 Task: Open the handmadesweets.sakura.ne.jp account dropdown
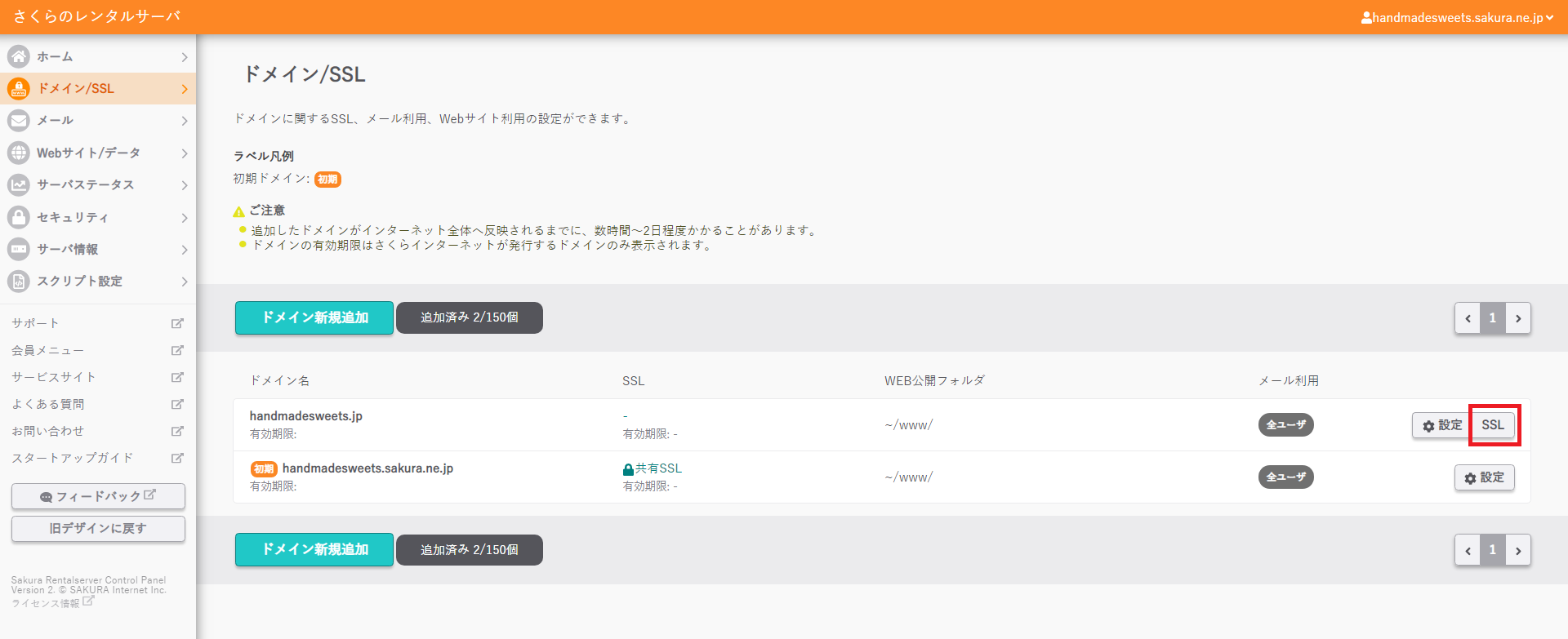point(1458,17)
